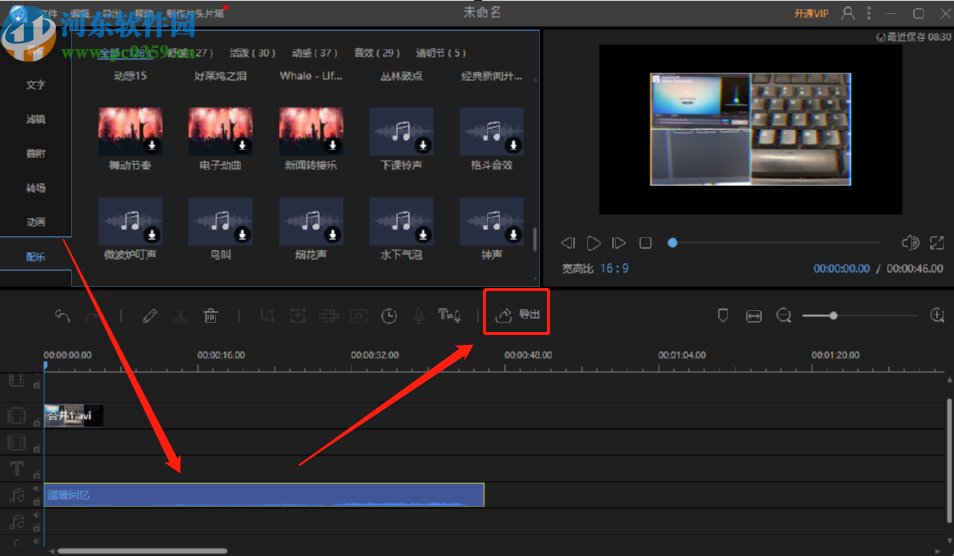
Task: Open the 制作片头片尾 menu item
Action: pos(195,13)
